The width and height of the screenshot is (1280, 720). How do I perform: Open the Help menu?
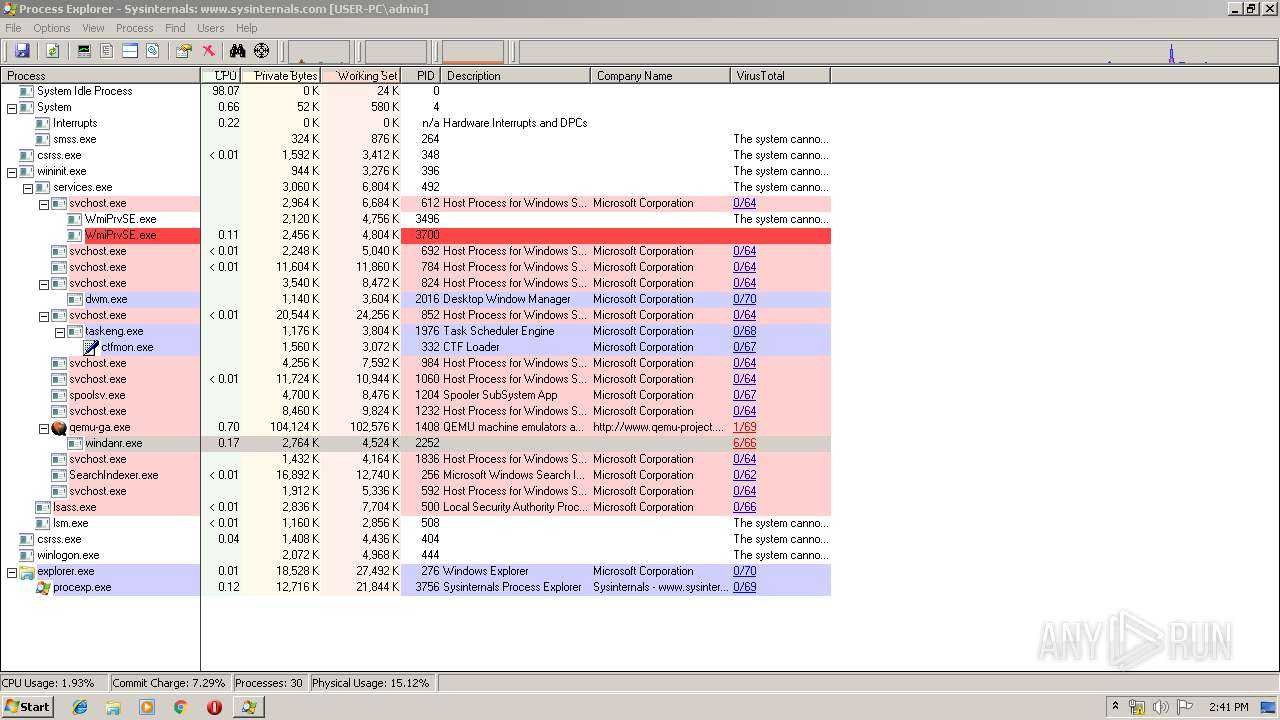point(247,28)
